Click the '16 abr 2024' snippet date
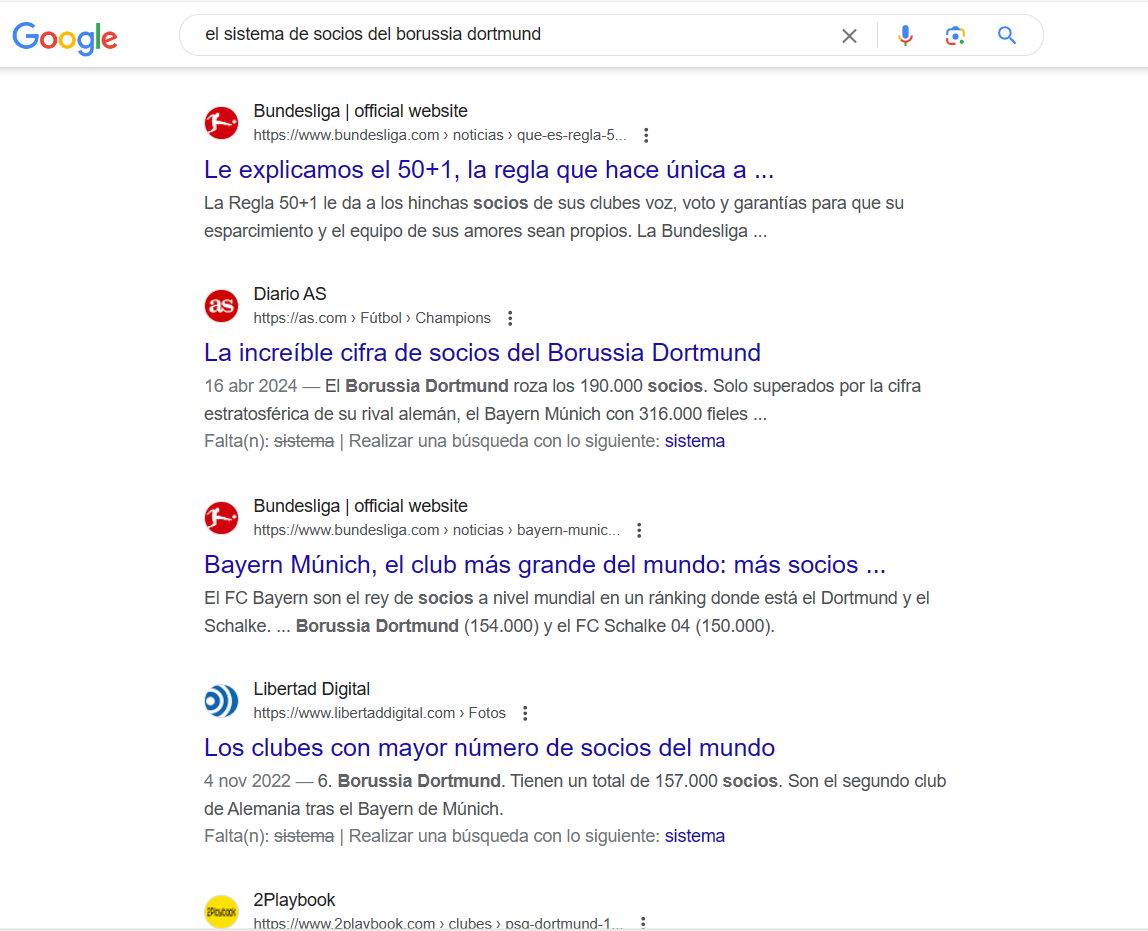This screenshot has width=1148, height=931. 250,386
